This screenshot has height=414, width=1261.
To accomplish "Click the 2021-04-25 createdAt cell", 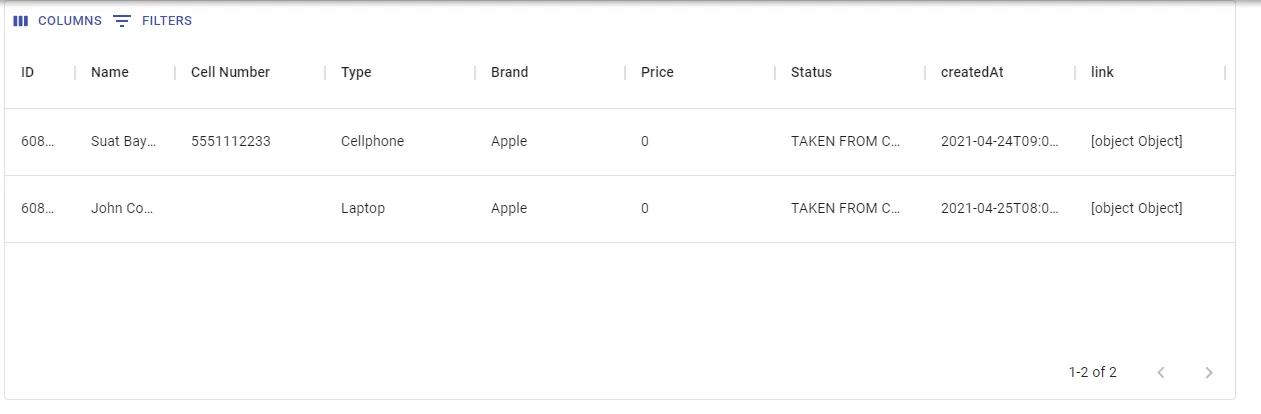I will pos(1000,209).
